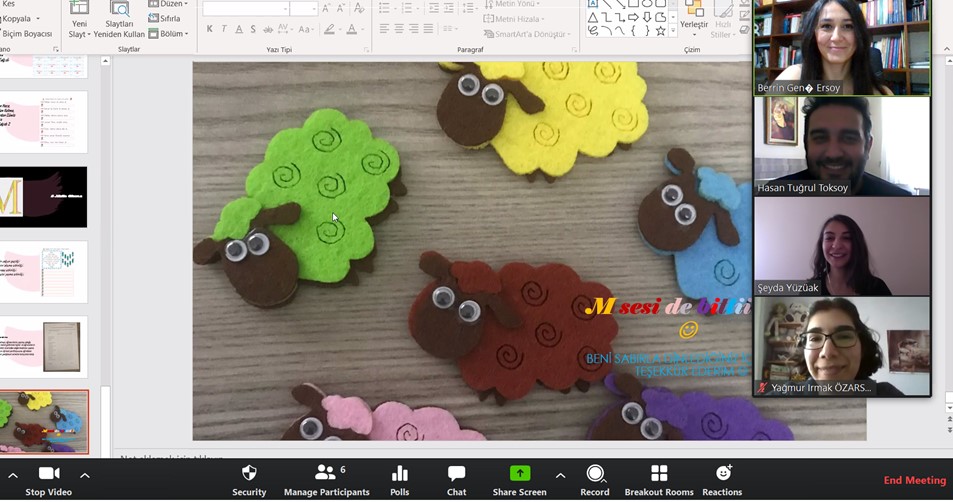Open the Düzen layout dropdown
This screenshot has height=502, width=953.
click(167, 4)
